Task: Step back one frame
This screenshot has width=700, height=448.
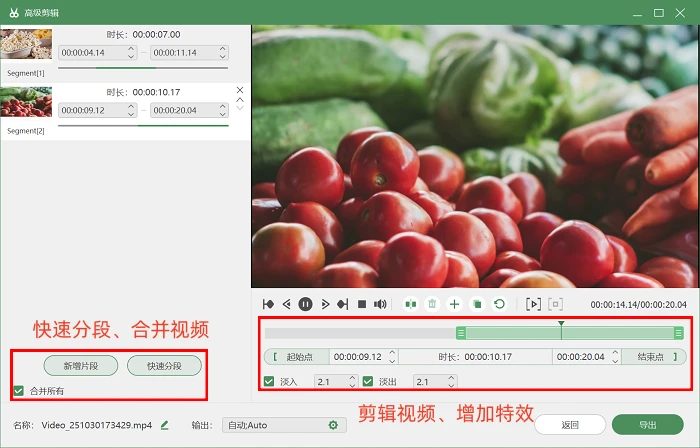Action: pos(287,304)
